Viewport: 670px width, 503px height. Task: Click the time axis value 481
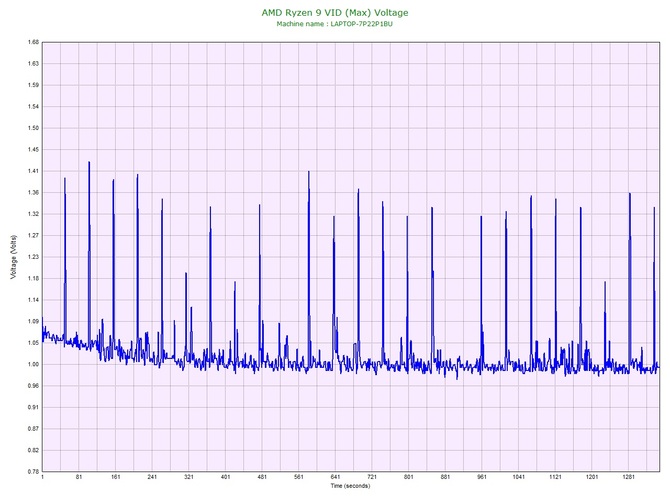(x=262, y=477)
